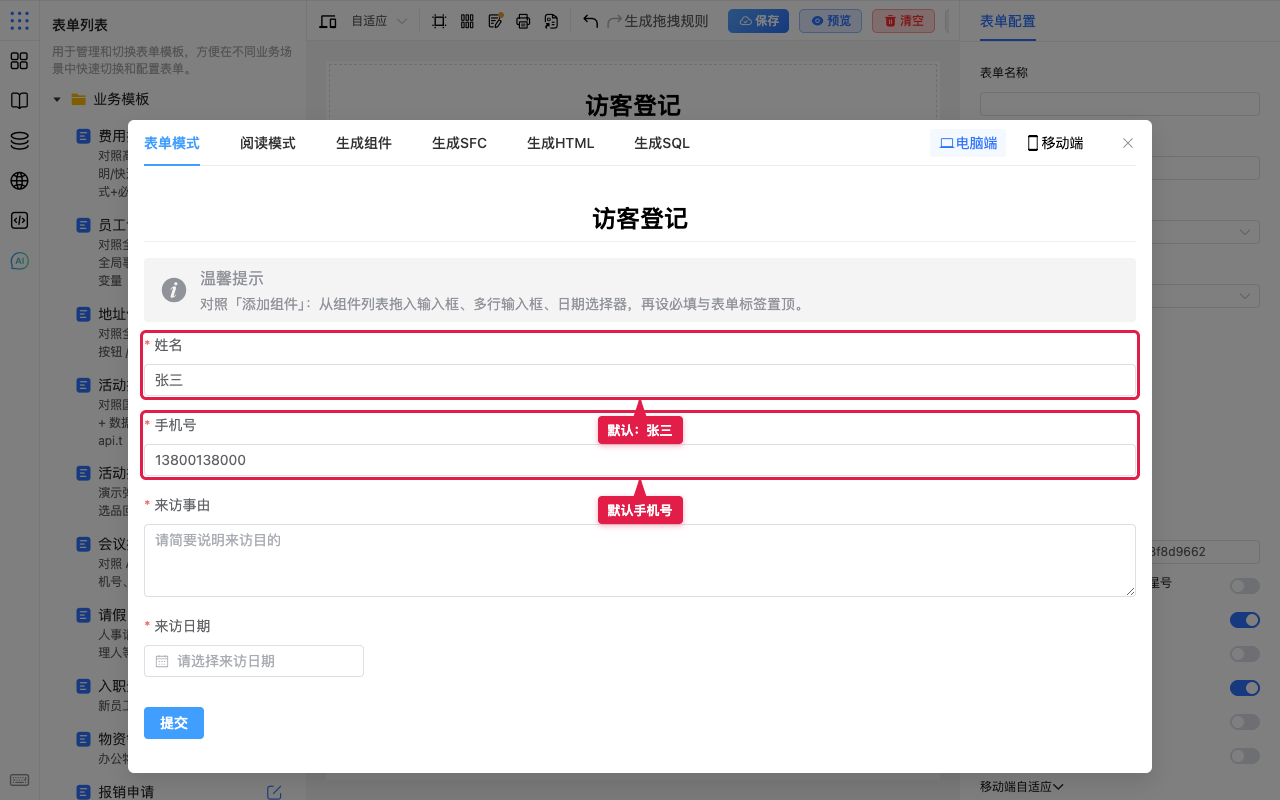Image resolution: width=1280 pixels, height=800 pixels.
Task: Click the document icon of 入职 template
Action: 84,687
